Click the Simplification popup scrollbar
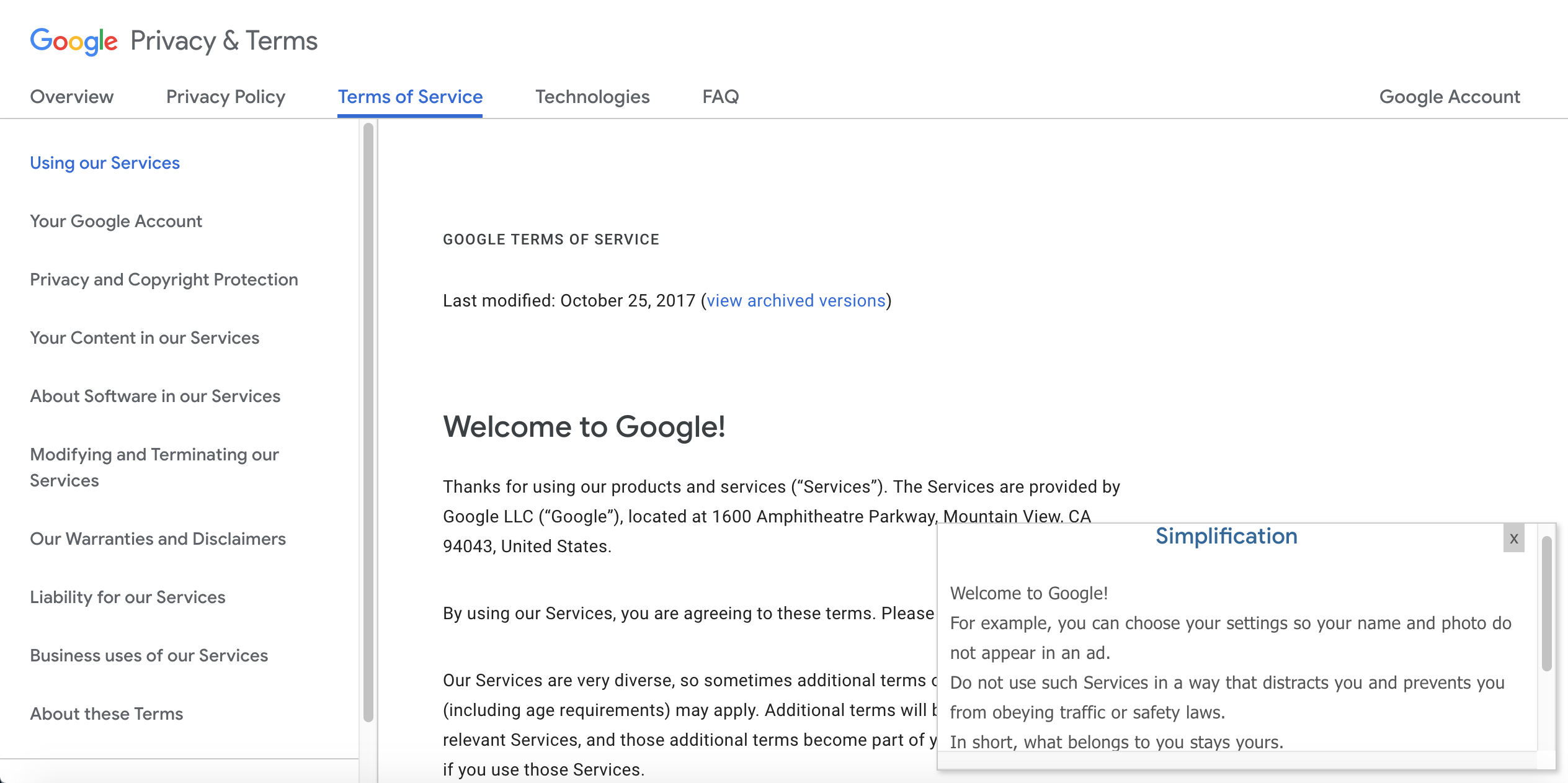 point(1547,603)
